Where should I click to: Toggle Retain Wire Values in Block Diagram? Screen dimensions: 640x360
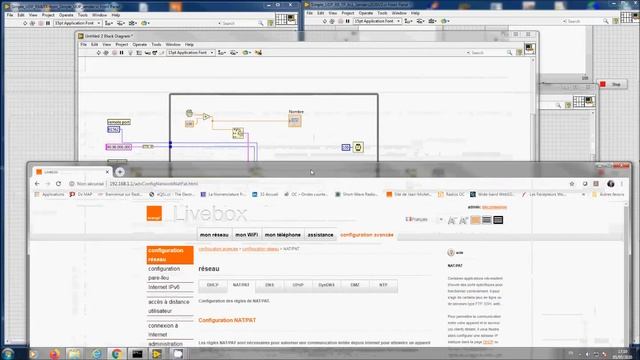(139, 53)
